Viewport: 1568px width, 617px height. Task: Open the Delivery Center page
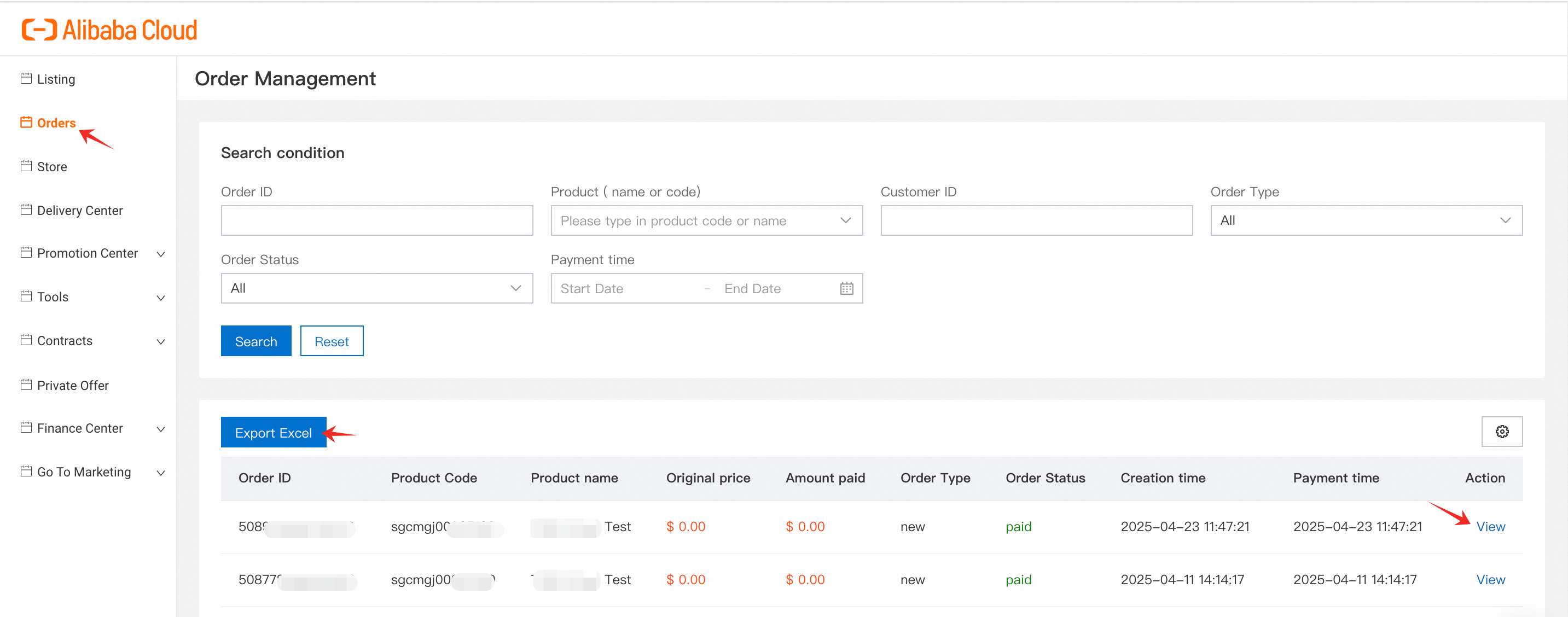click(80, 211)
